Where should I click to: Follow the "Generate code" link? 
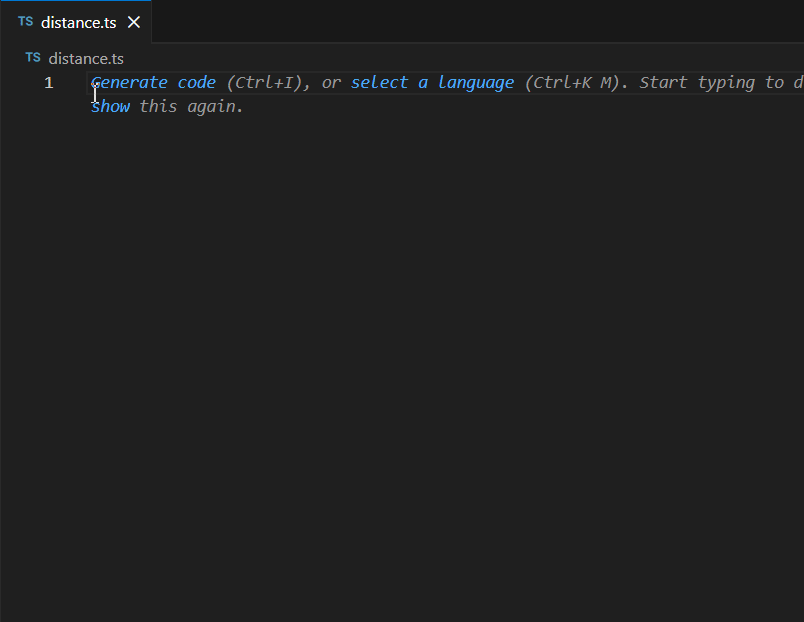[x=129, y=82]
